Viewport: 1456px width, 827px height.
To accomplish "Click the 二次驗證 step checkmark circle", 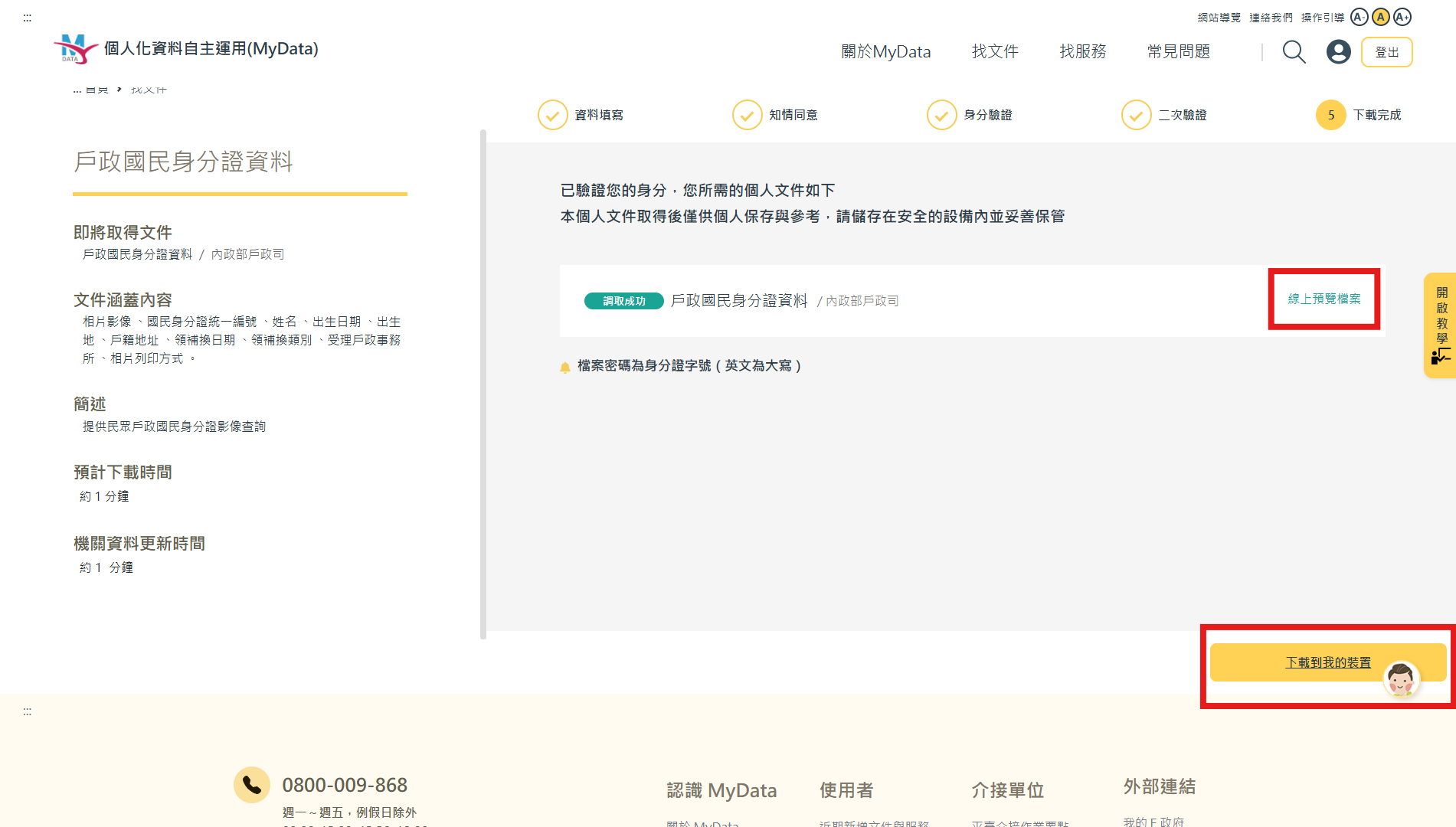I will click(x=1136, y=115).
